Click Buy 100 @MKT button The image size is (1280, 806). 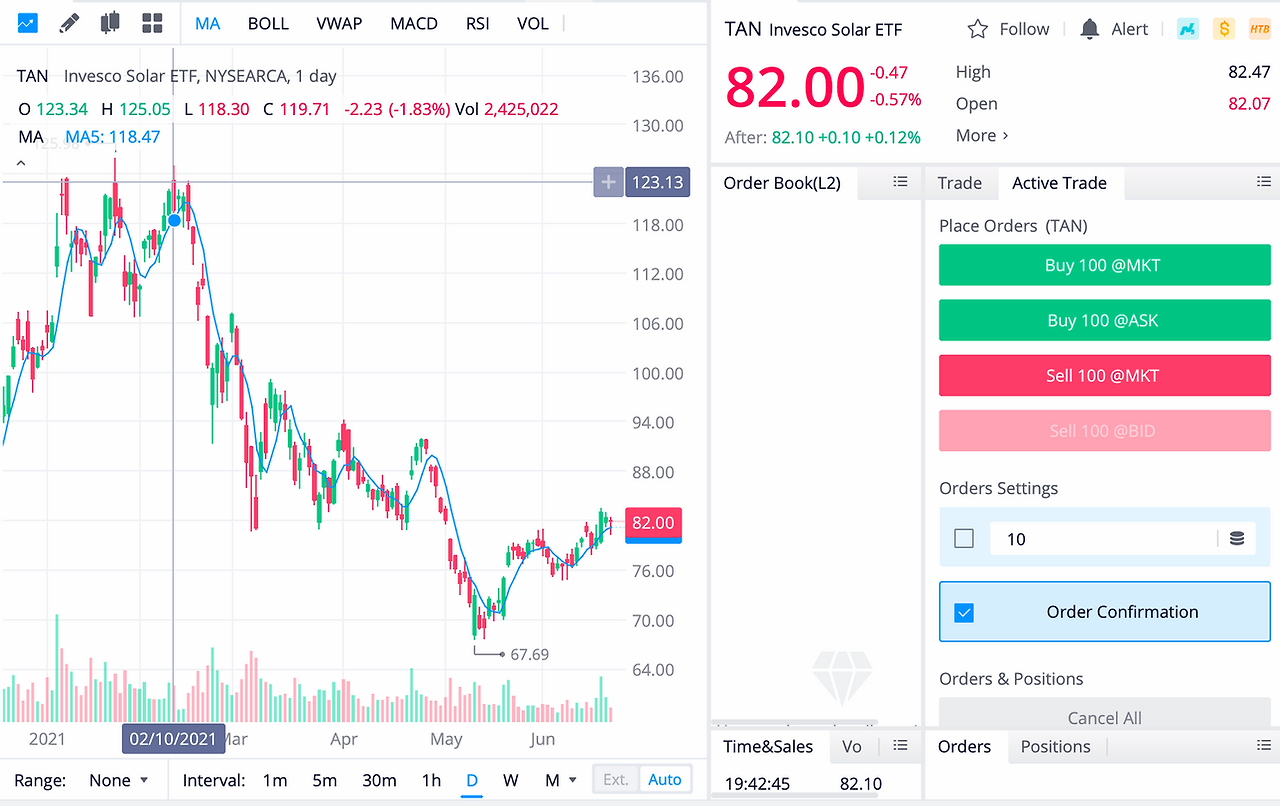pyautogui.click(x=1105, y=265)
